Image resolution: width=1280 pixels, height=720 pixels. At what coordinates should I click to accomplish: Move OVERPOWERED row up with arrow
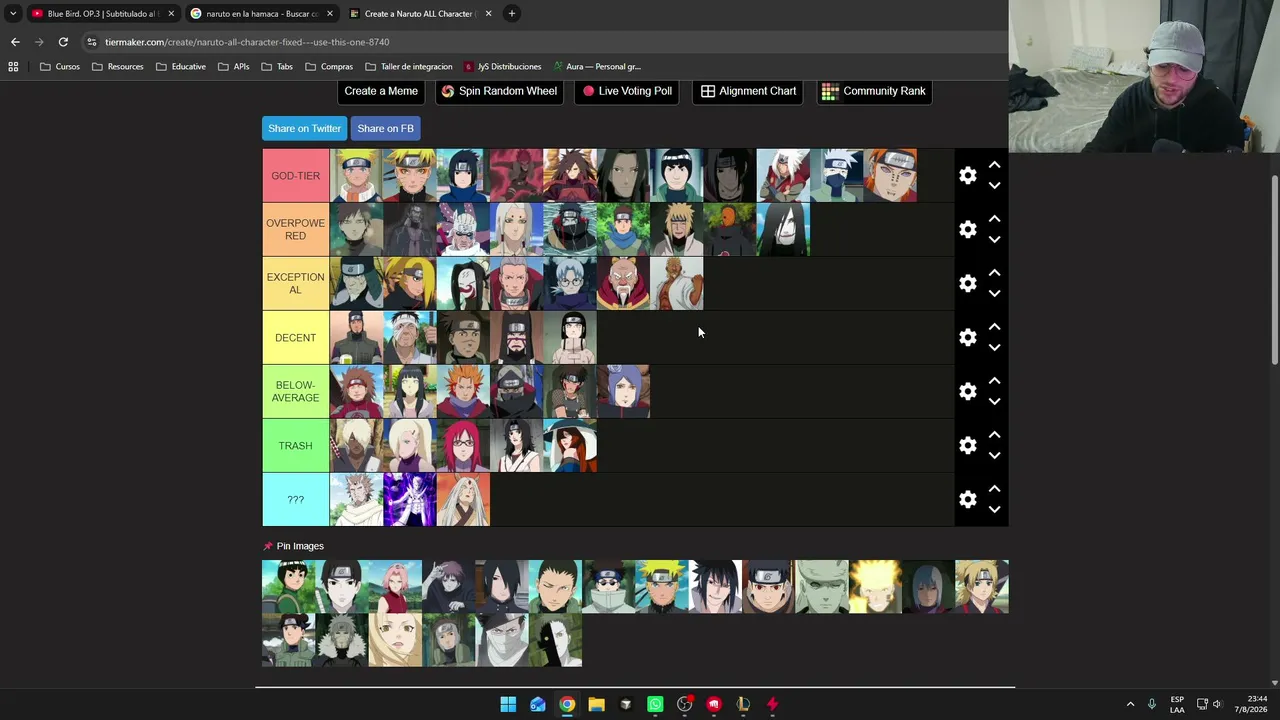point(994,219)
